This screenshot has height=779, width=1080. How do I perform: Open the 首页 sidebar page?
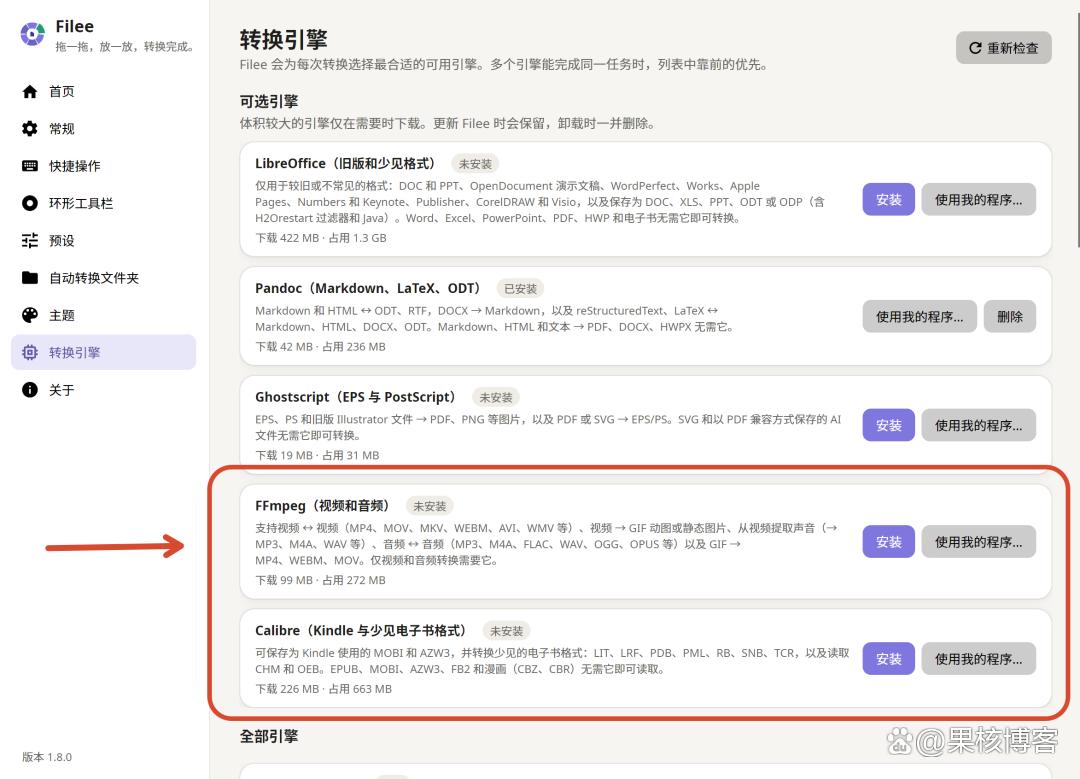pyautogui.click(x=103, y=92)
